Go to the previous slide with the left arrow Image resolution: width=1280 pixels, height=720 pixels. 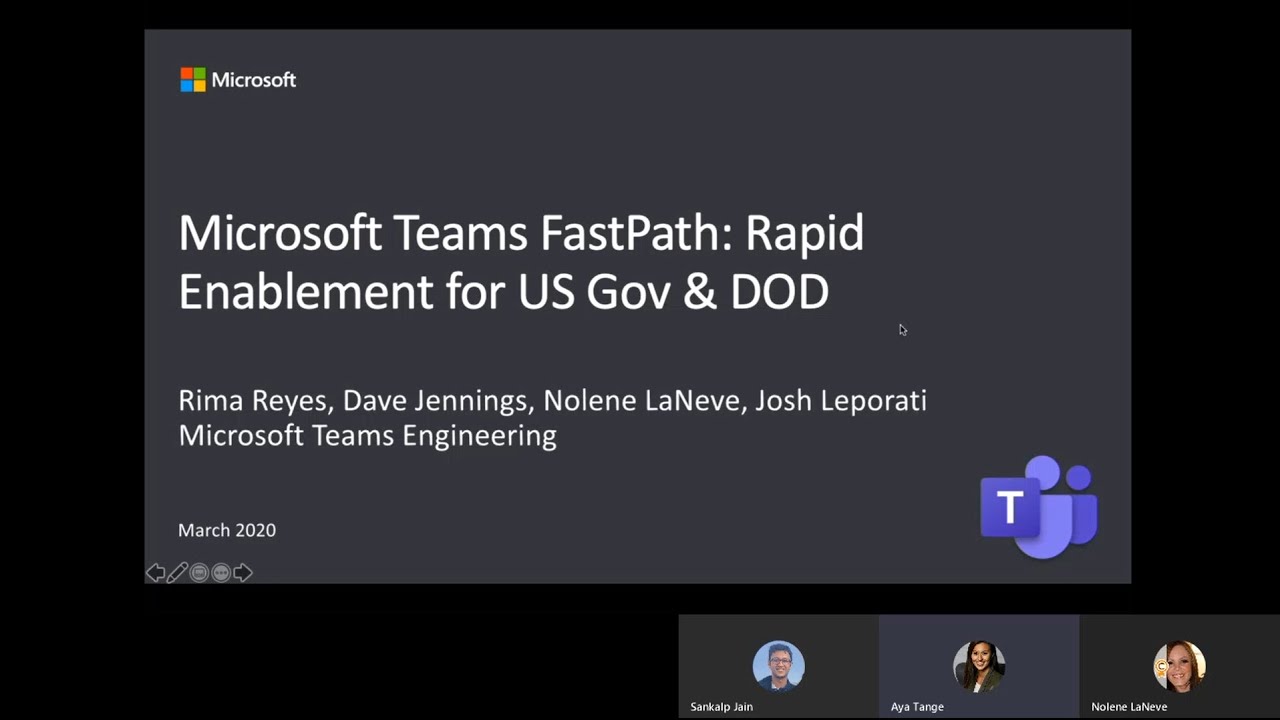tap(156, 573)
